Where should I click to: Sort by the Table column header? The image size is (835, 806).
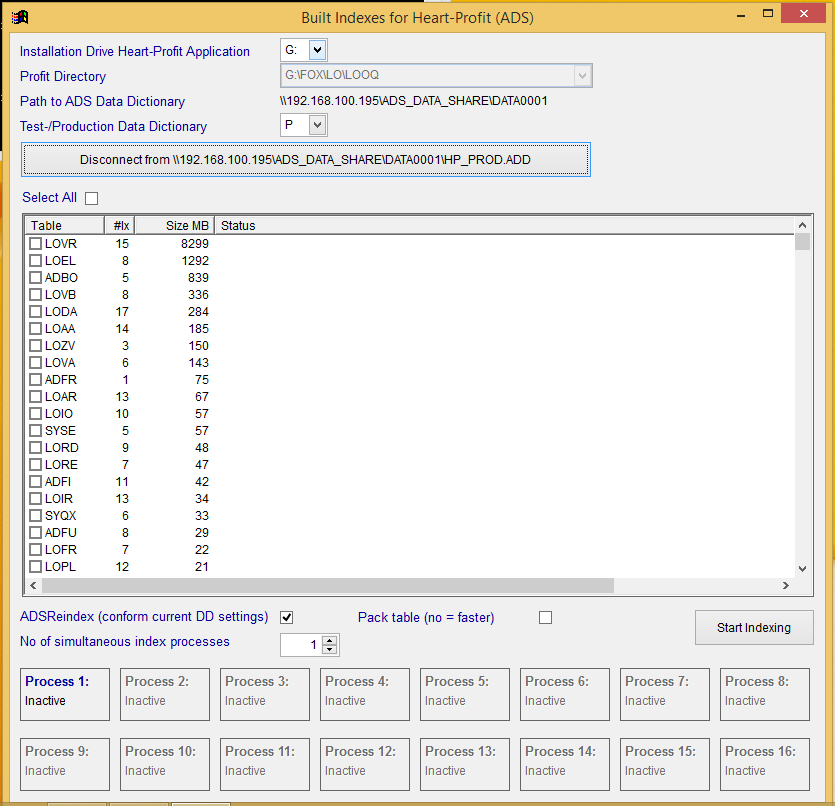[64, 226]
